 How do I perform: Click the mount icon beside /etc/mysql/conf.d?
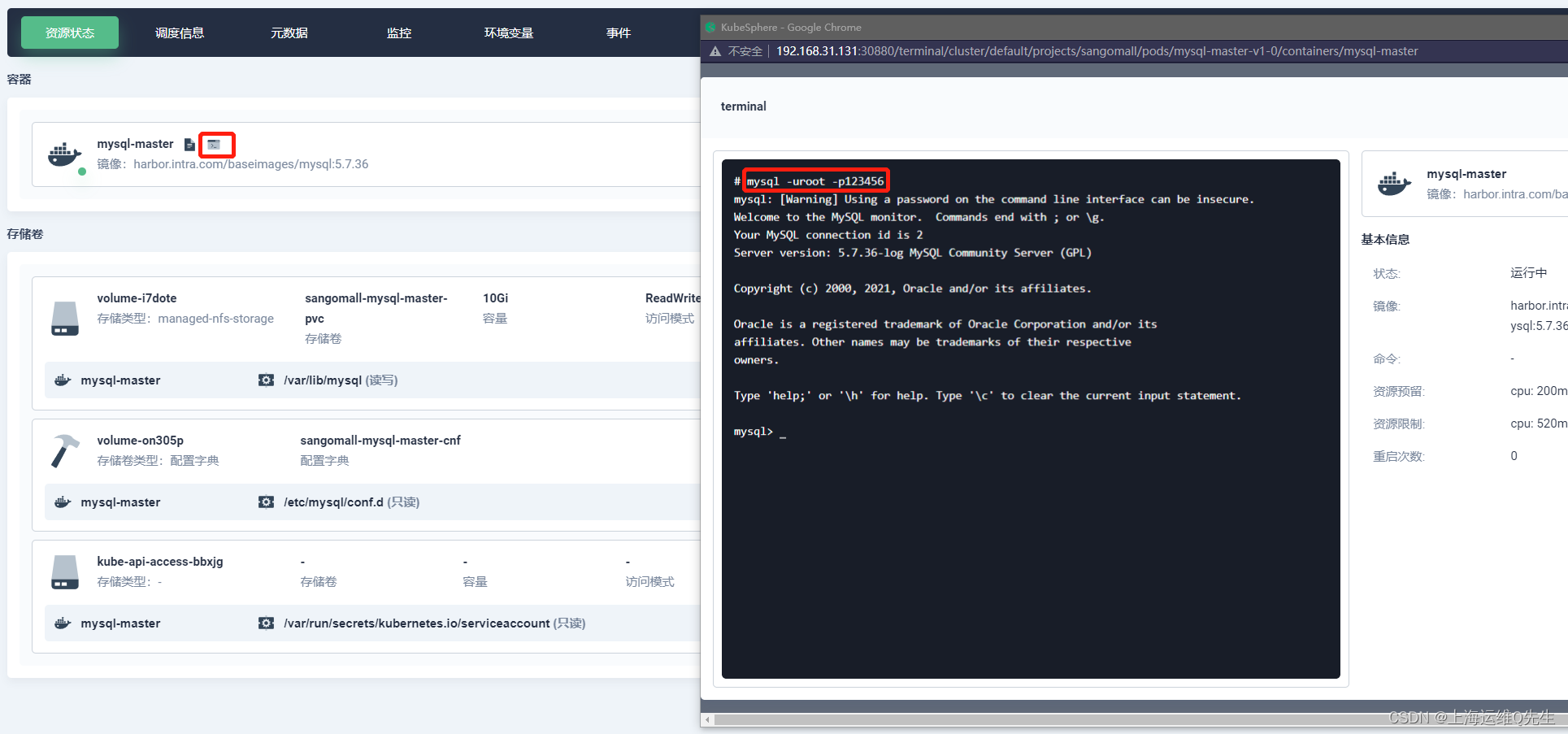tap(266, 502)
